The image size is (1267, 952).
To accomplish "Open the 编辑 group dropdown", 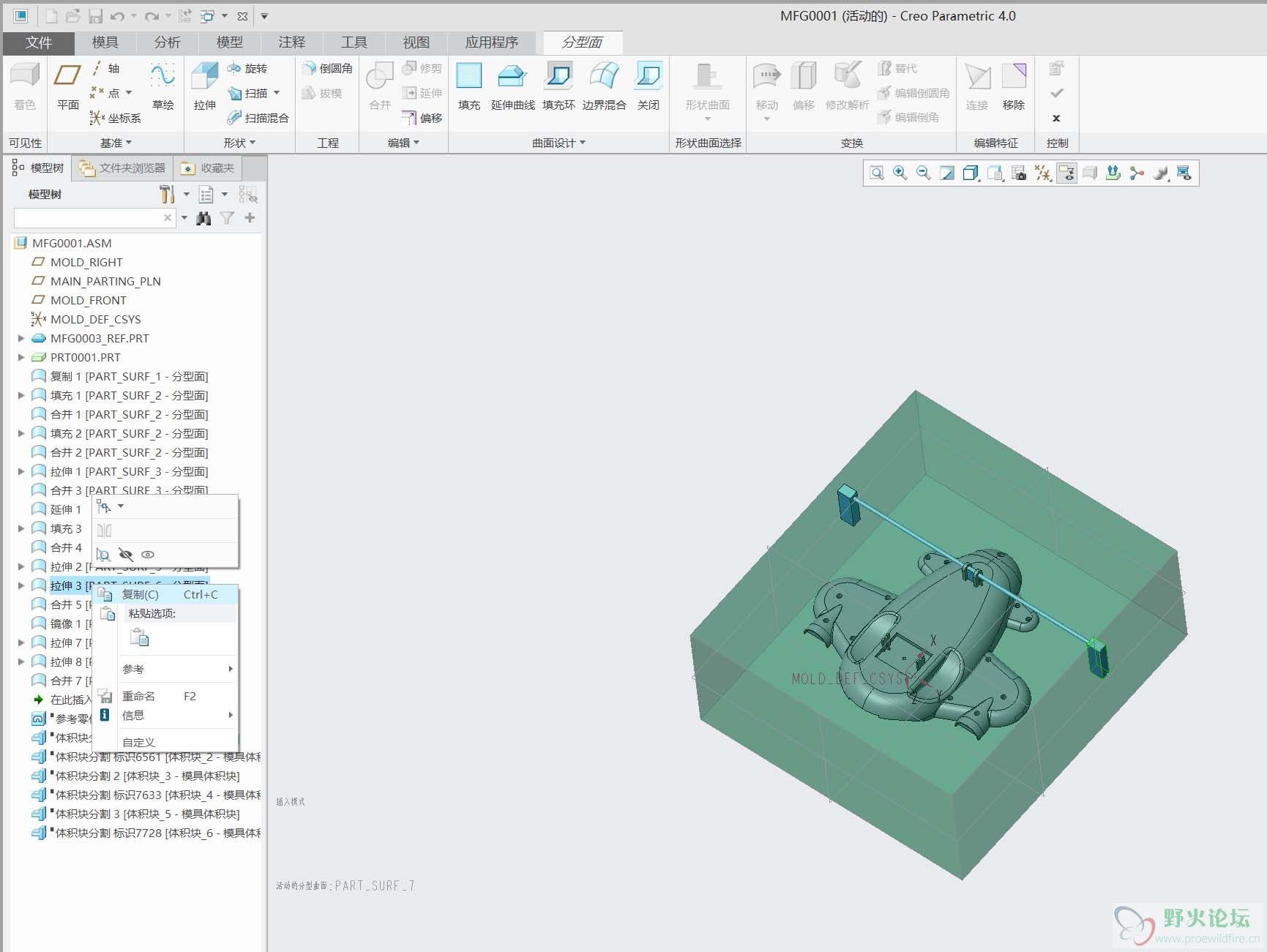I will point(403,143).
